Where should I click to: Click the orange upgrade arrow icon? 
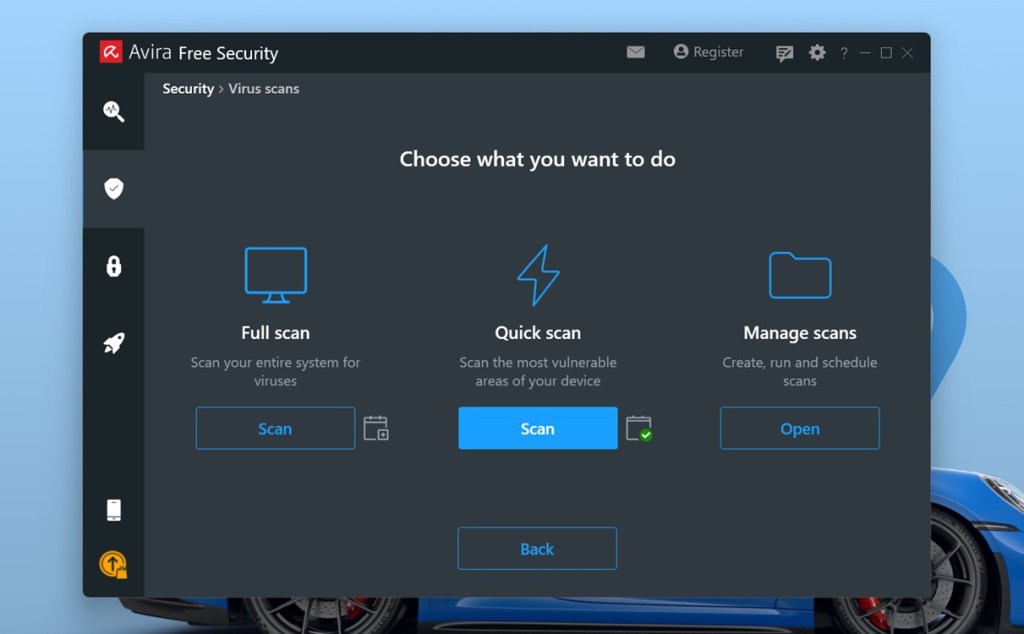click(x=113, y=565)
